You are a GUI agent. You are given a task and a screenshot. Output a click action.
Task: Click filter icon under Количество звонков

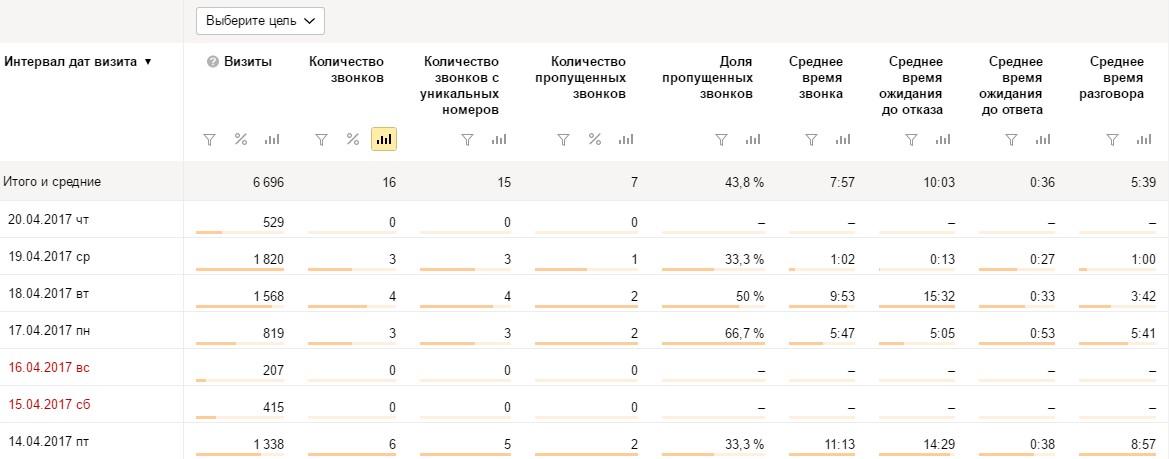[321, 139]
